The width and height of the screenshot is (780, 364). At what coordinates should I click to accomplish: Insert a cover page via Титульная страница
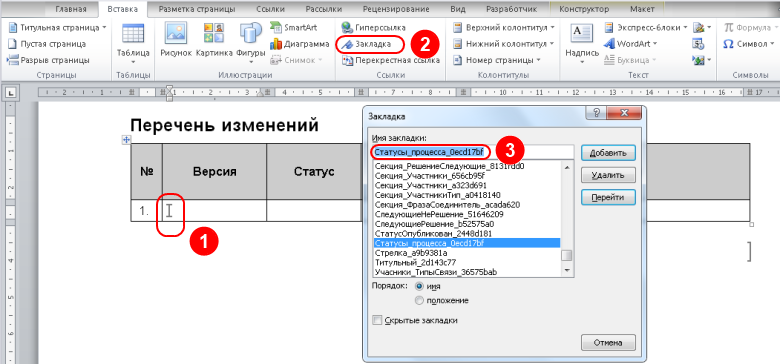tap(58, 27)
